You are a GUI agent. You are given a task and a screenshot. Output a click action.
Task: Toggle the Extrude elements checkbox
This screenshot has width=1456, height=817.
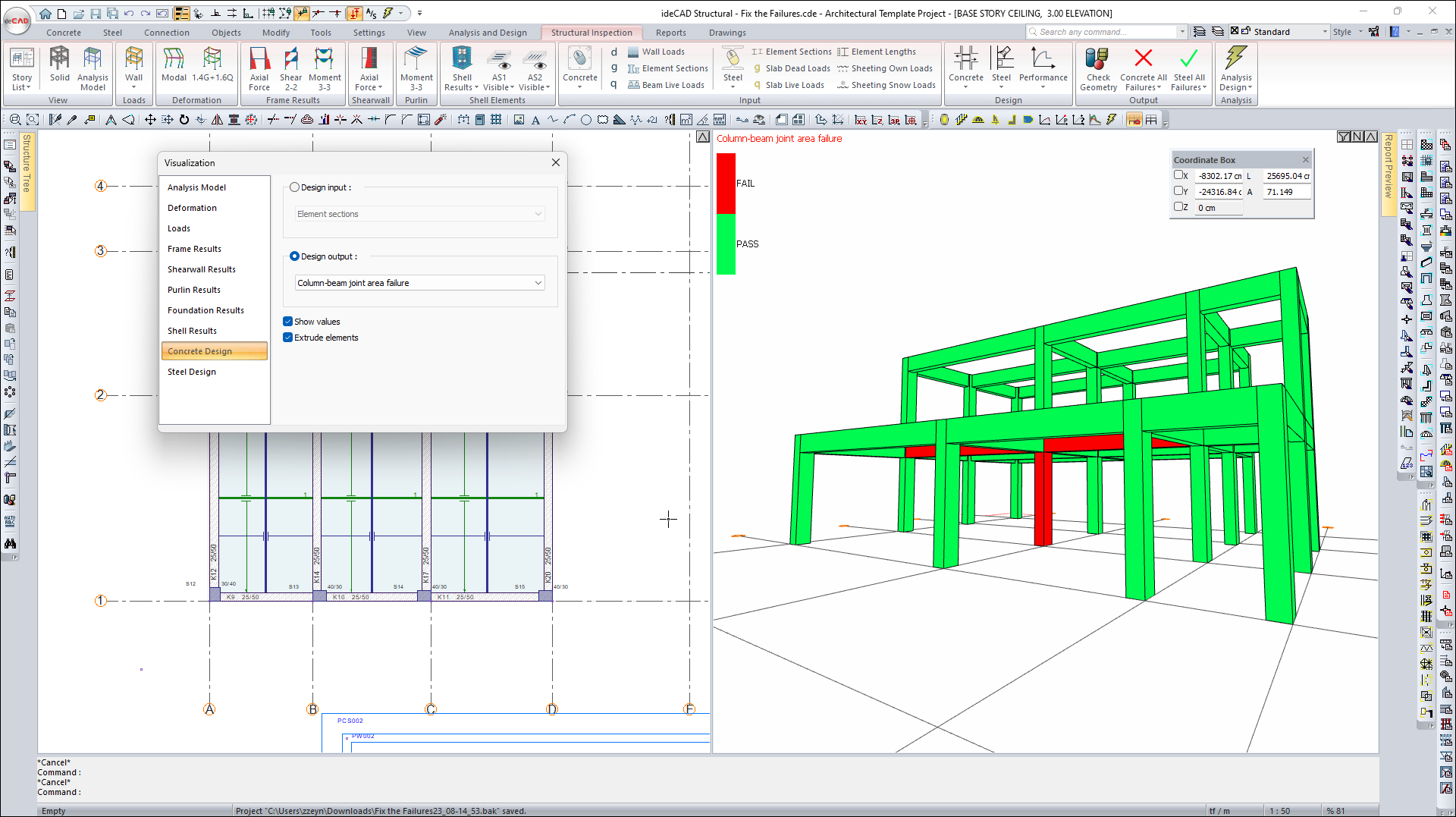pyautogui.click(x=288, y=338)
